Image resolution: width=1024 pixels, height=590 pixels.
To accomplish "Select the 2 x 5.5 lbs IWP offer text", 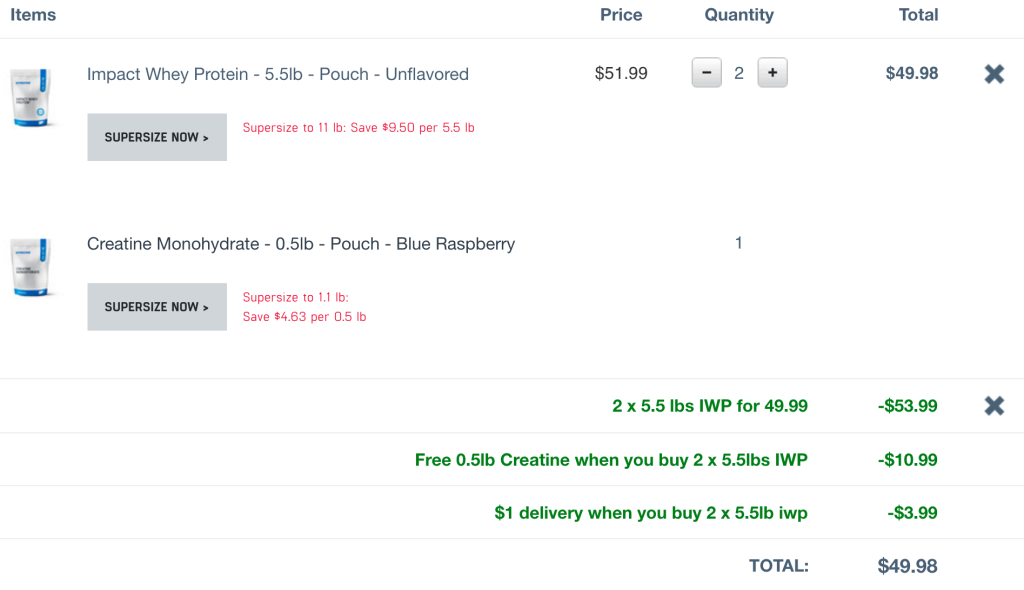I will pyautogui.click(x=709, y=406).
